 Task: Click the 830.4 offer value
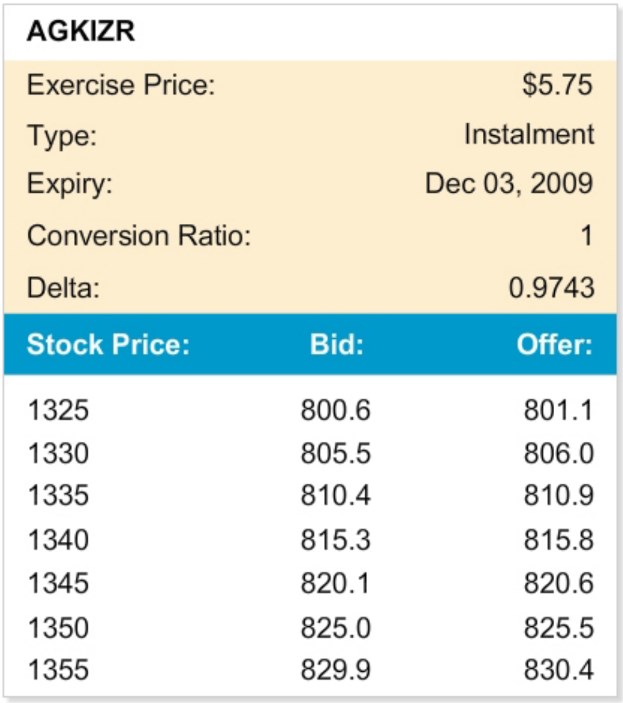coord(558,671)
